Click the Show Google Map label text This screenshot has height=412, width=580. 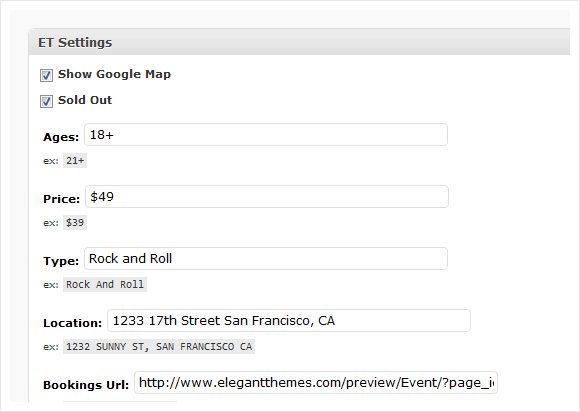[114, 74]
